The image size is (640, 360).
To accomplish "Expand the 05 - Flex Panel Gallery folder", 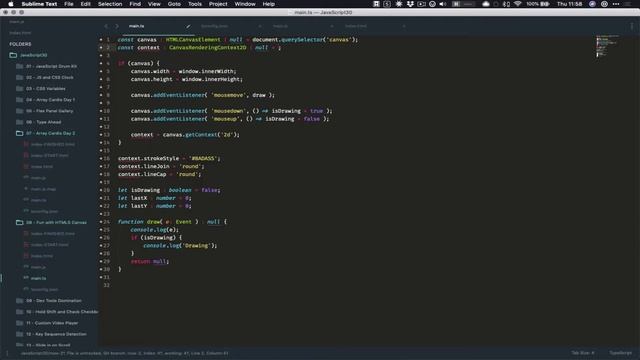I will pos(49,111).
